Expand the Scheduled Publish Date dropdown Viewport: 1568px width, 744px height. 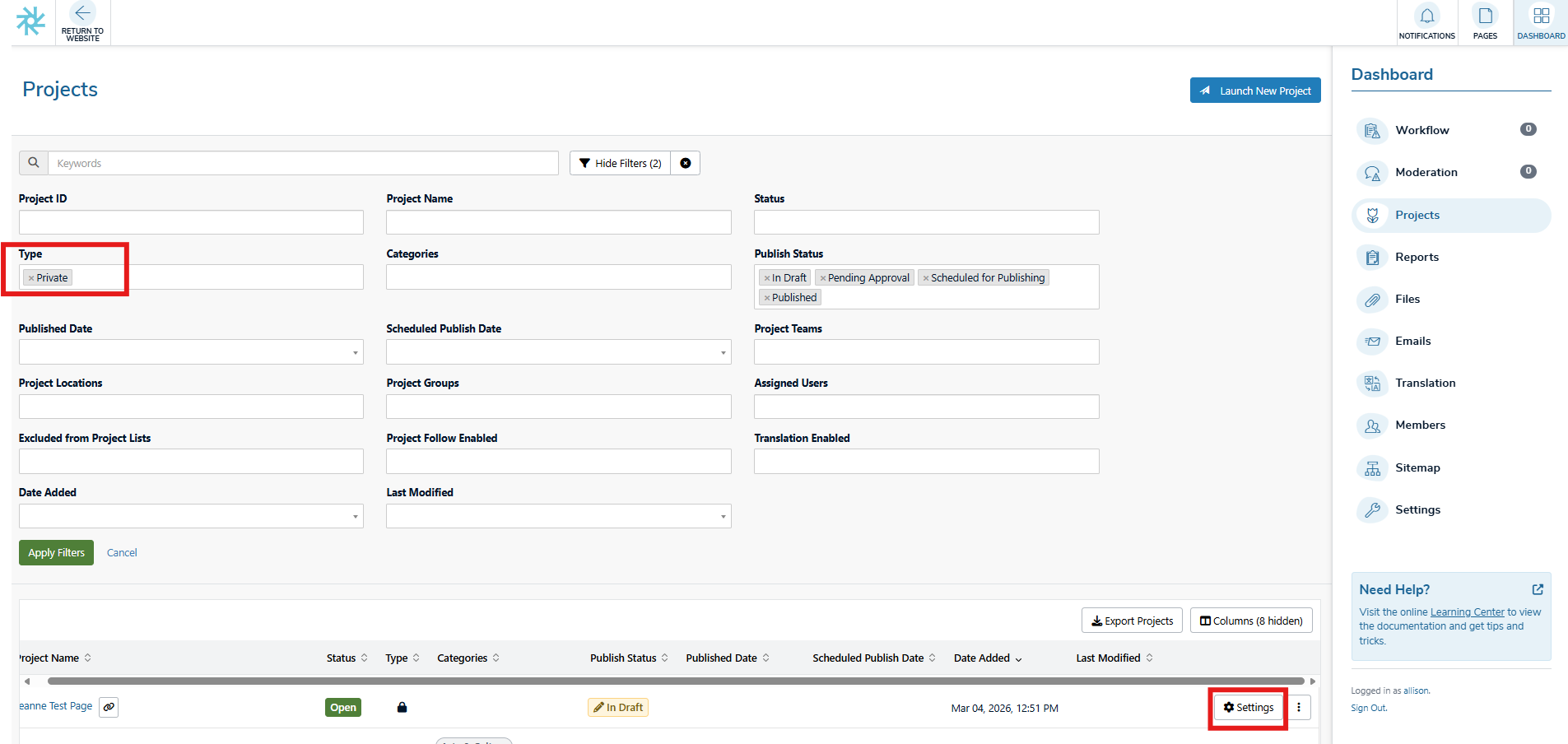558,352
